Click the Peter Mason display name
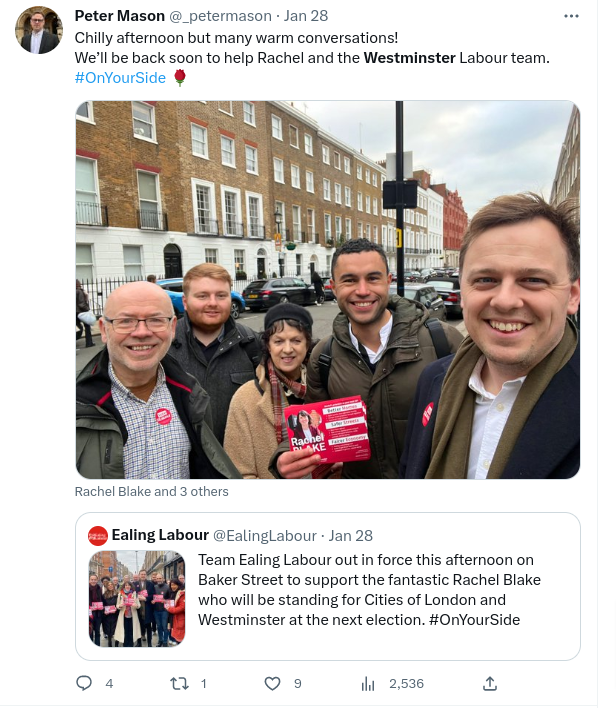Viewport: 616px width, 708px height. tap(120, 16)
